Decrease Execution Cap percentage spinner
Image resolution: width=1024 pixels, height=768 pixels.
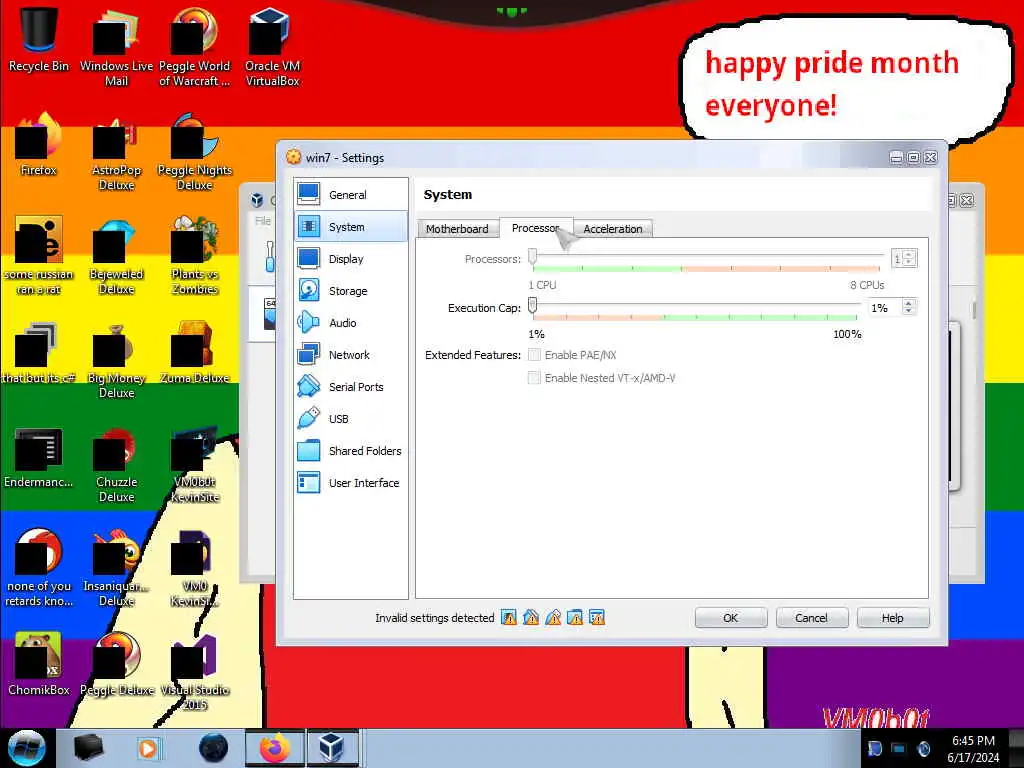[908, 312]
